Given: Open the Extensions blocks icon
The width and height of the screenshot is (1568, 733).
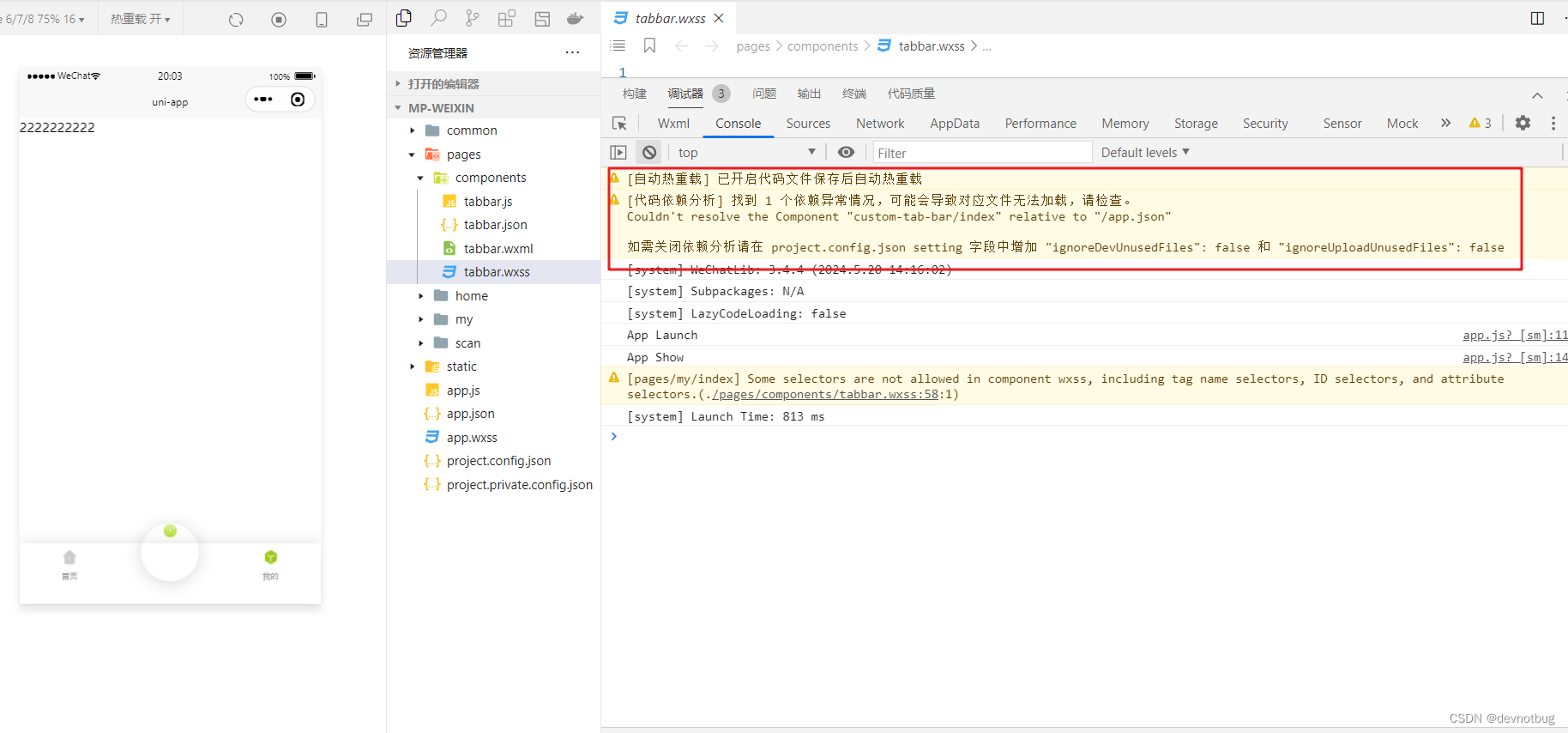Looking at the screenshot, I should tap(507, 18).
